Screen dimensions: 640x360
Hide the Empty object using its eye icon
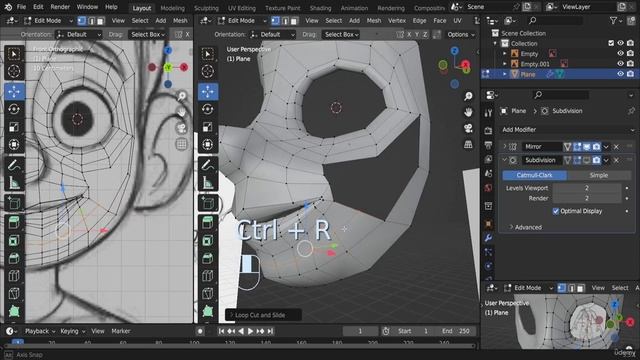click(620, 53)
